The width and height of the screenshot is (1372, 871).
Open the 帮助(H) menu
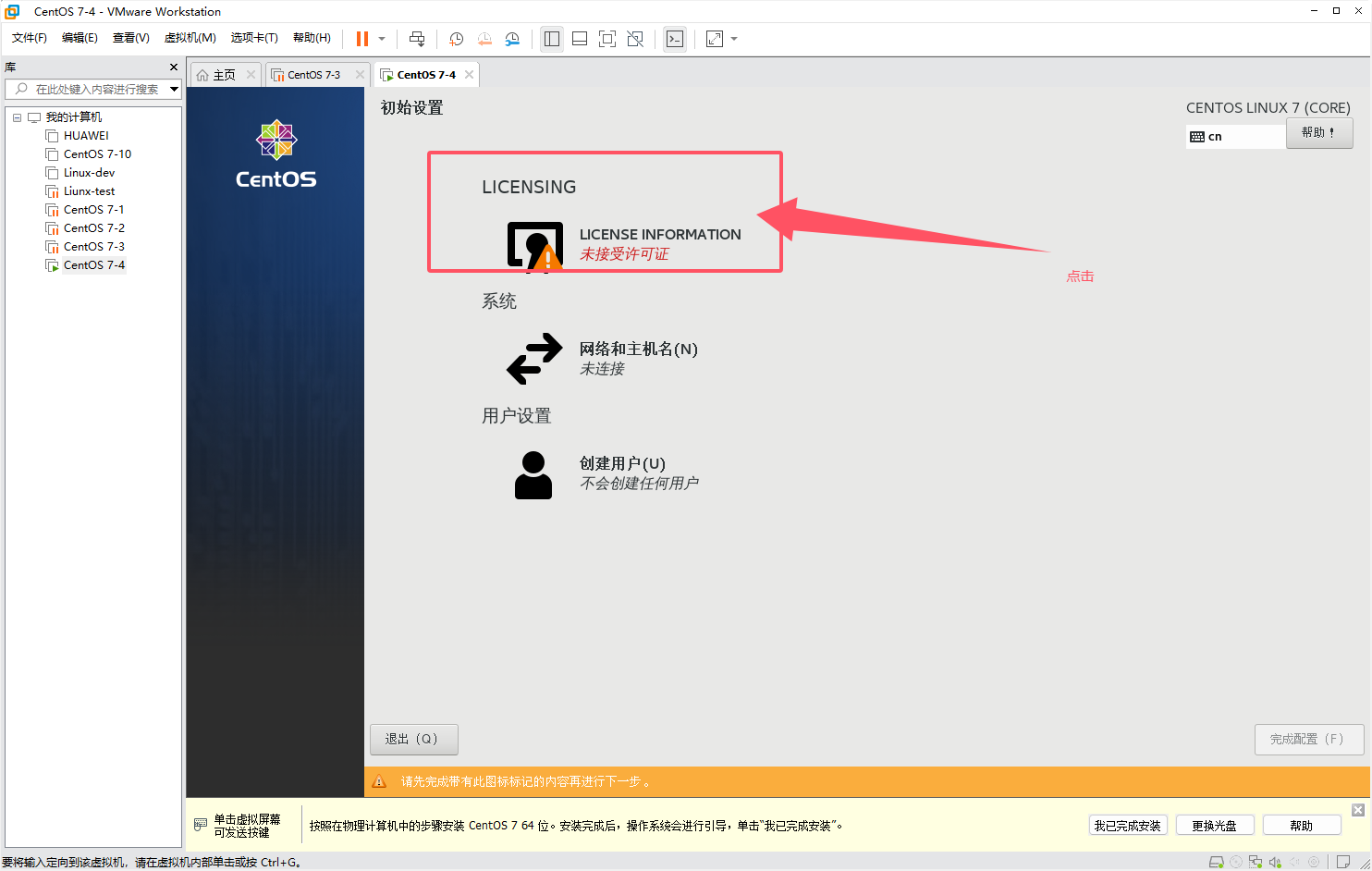[x=312, y=38]
